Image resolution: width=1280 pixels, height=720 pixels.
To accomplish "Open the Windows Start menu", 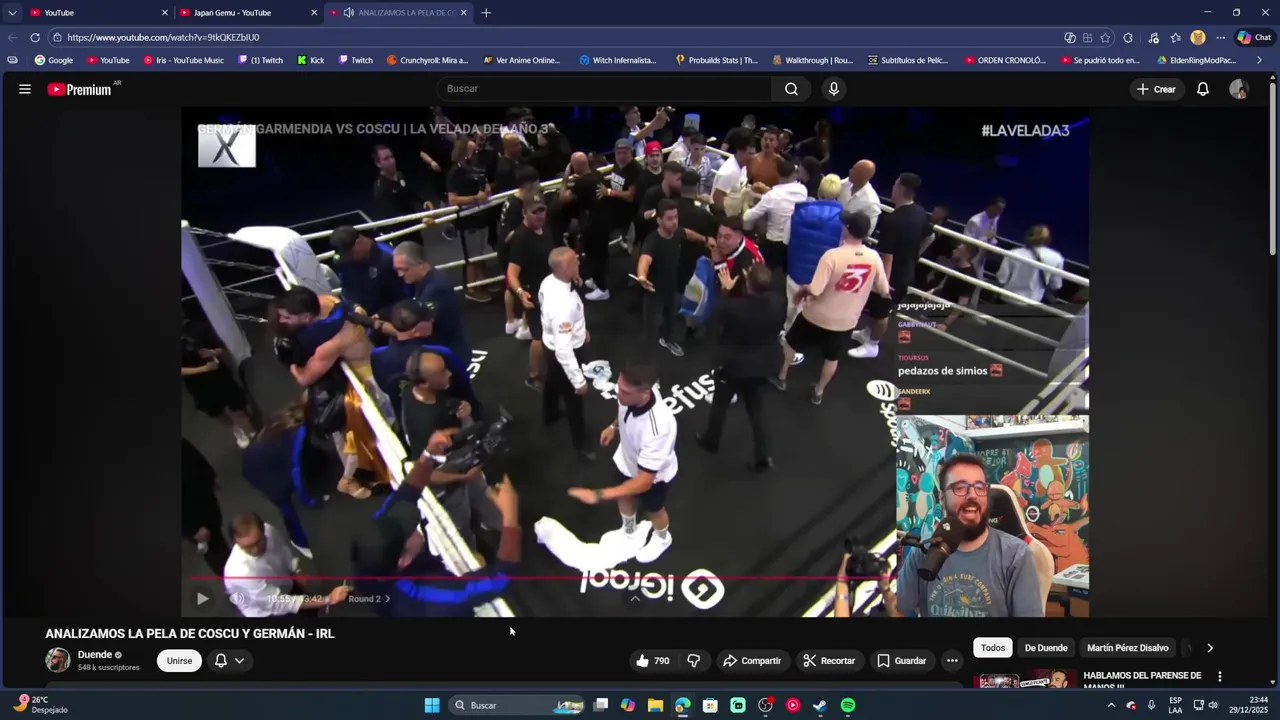I will [x=432, y=705].
